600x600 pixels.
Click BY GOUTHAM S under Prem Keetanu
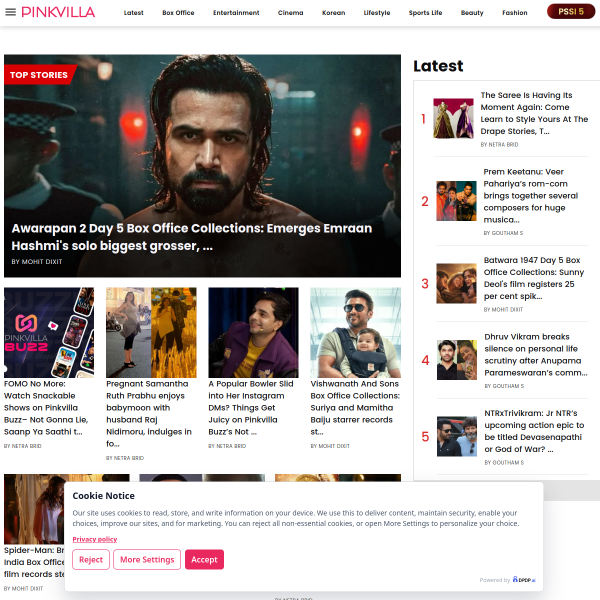click(503, 233)
